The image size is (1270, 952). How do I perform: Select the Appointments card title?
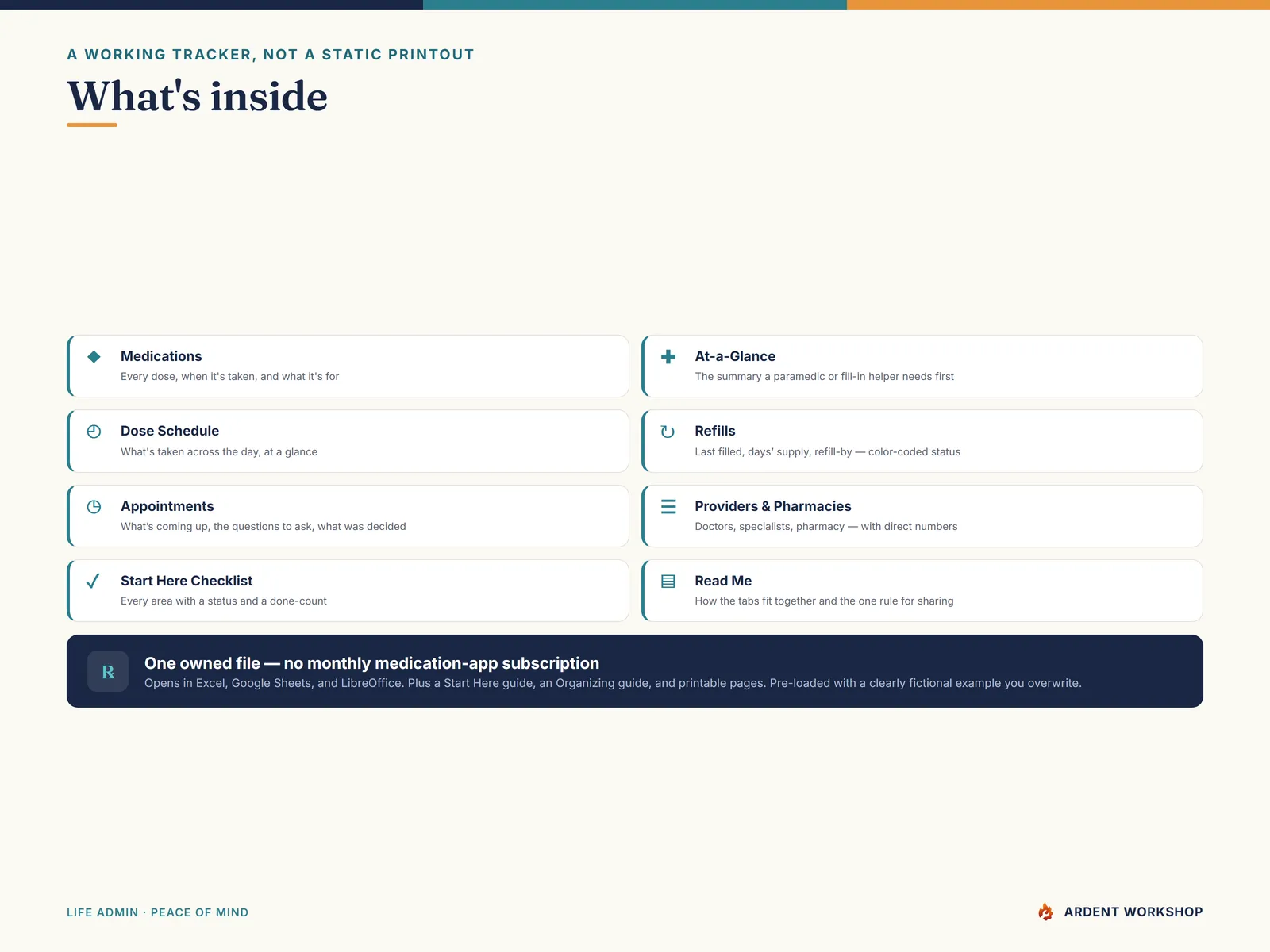coord(167,506)
